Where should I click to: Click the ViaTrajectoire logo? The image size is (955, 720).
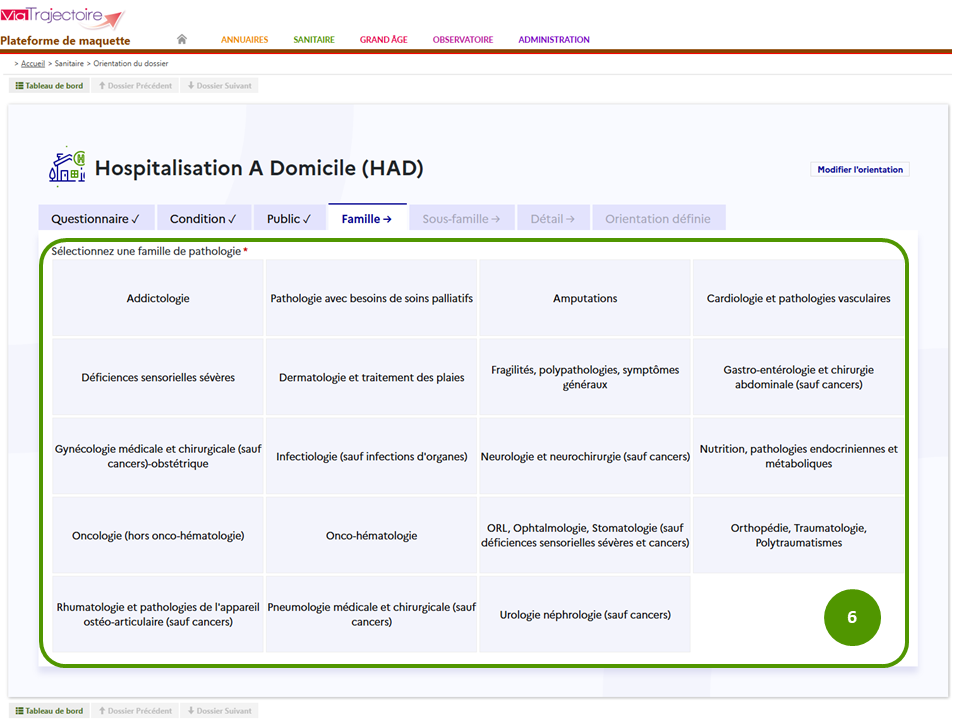click(x=63, y=16)
